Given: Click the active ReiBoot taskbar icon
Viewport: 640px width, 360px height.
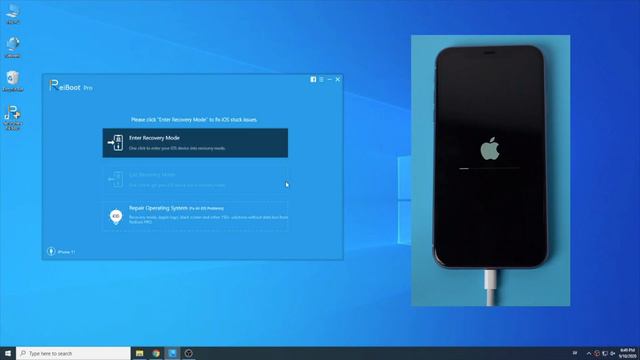Looking at the screenshot, I should [172, 353].
